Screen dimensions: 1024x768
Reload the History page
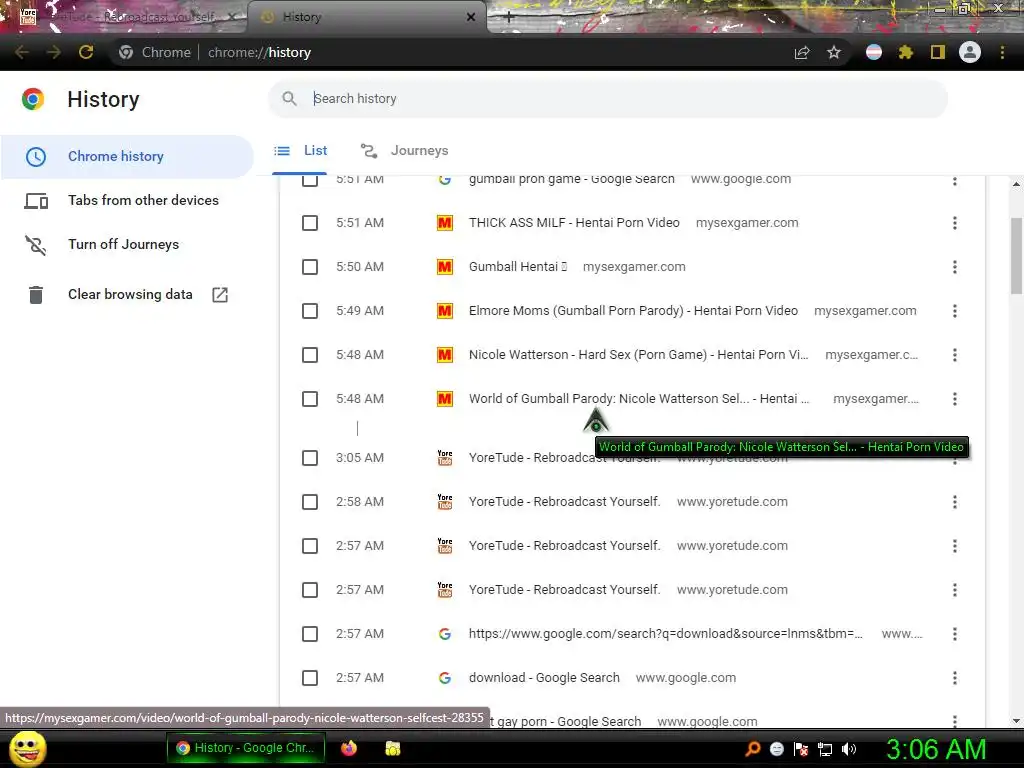coord(86,52)
